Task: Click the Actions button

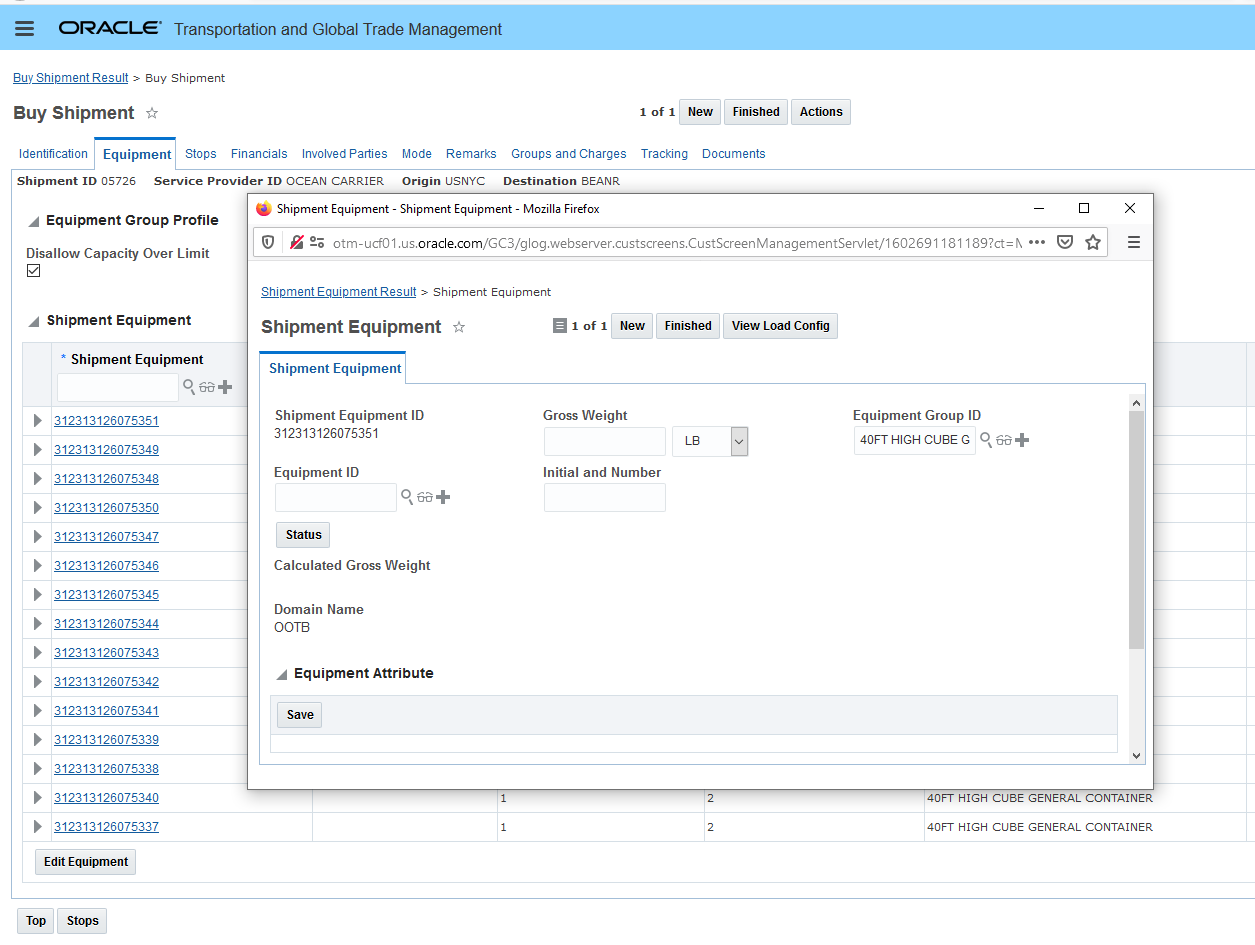Action: click(821, 112)
